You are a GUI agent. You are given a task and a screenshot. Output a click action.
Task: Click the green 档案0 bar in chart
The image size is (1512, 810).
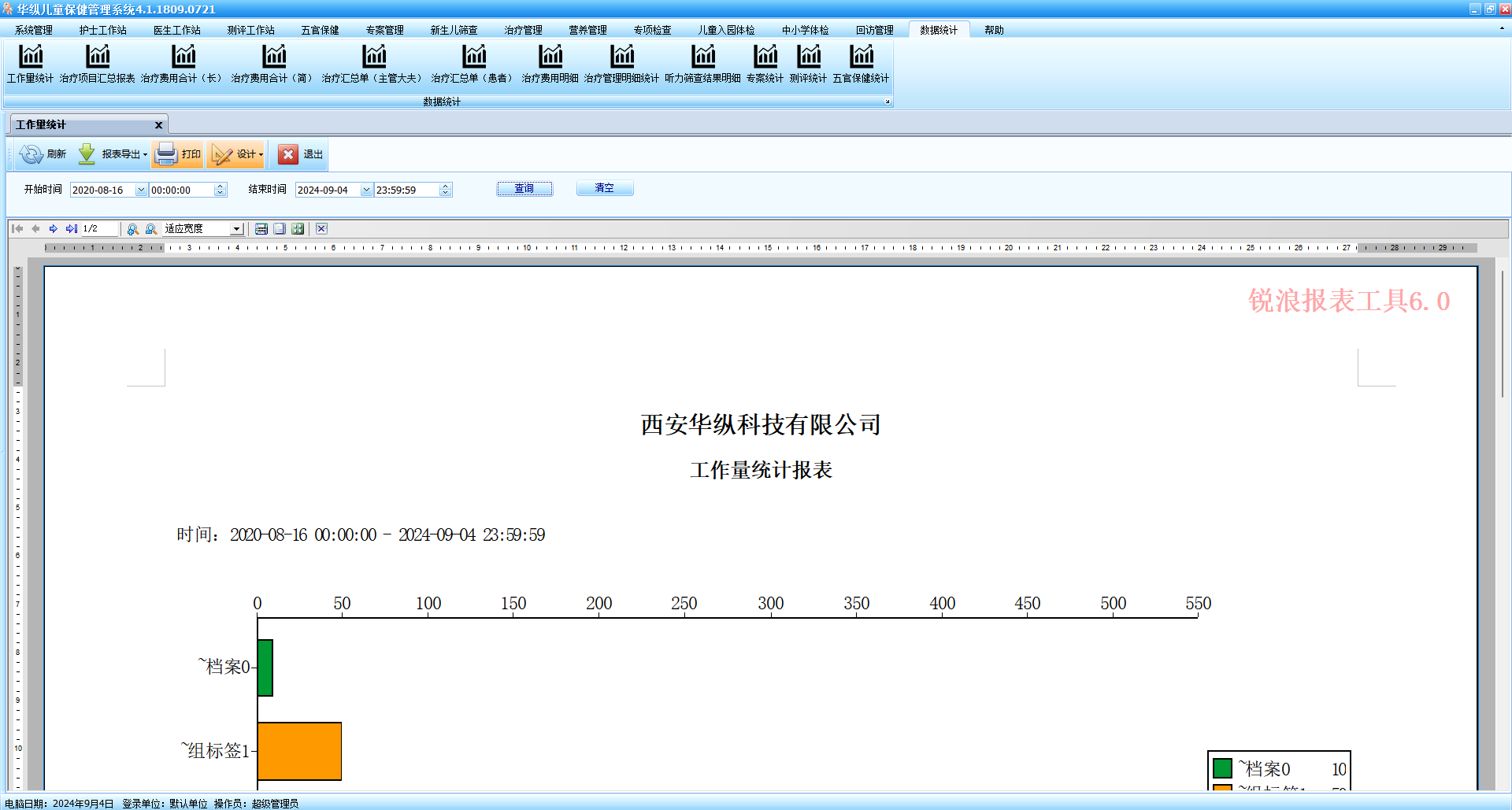[x=265, y=668]
